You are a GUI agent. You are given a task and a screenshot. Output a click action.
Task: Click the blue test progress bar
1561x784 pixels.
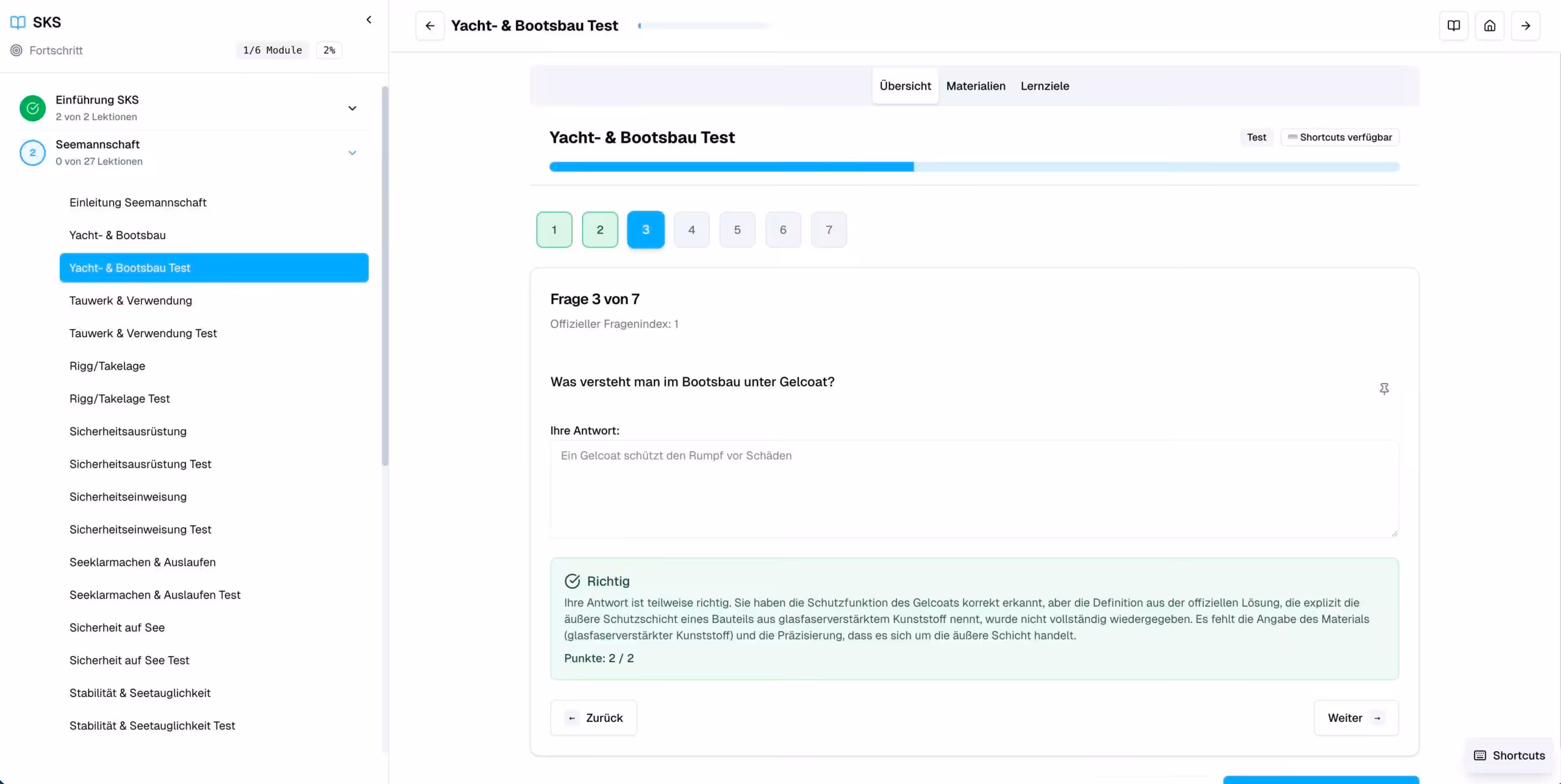click(974, 166)
